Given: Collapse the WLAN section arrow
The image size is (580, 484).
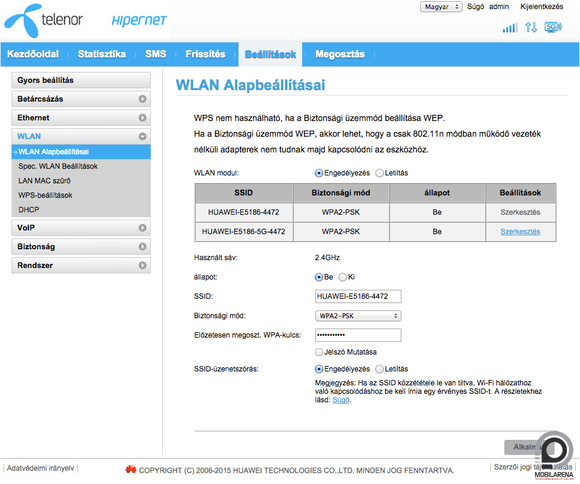Looking at the screenshot, I should 142,137.
